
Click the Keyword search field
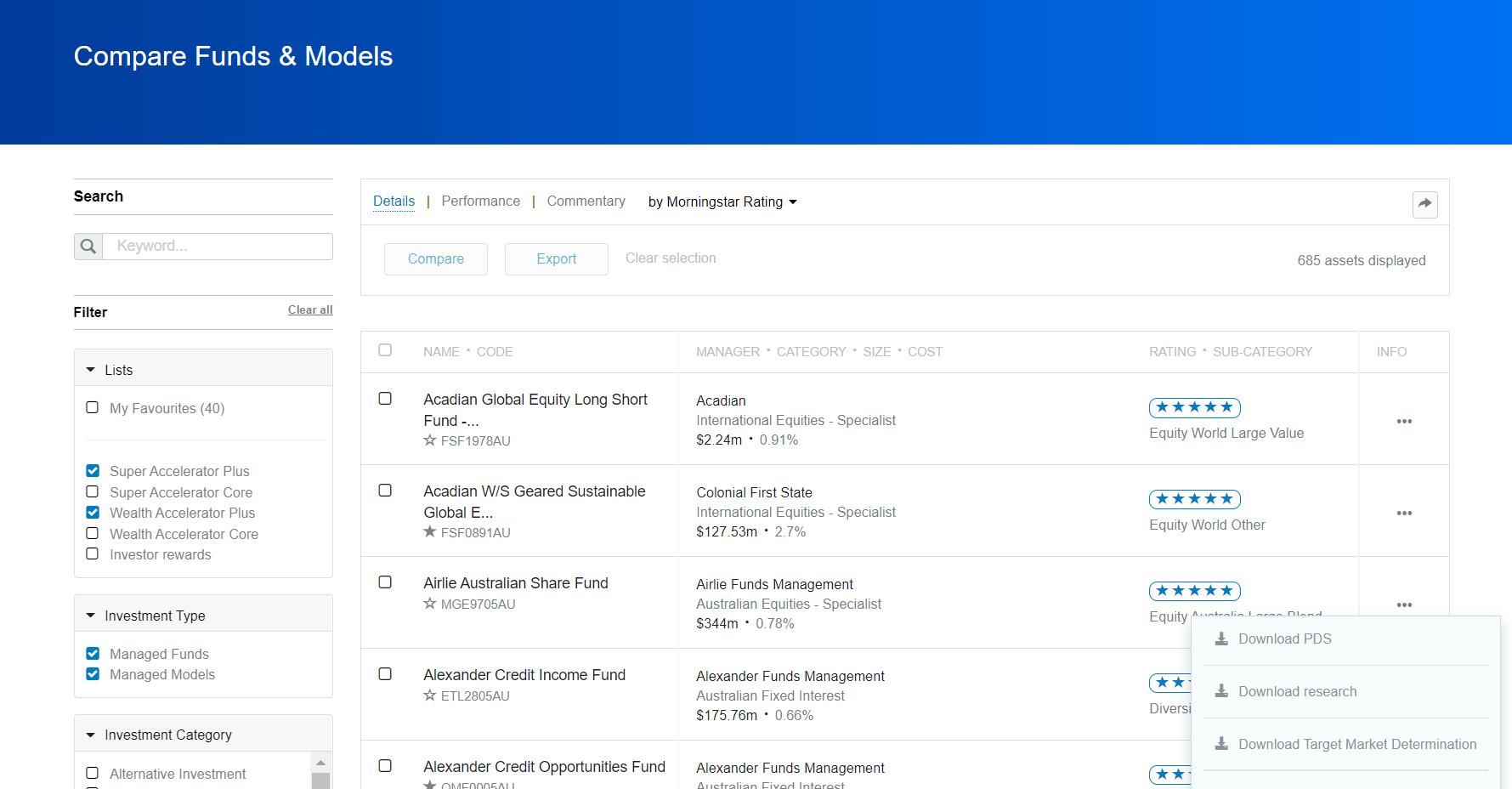(x=218, y=247)
